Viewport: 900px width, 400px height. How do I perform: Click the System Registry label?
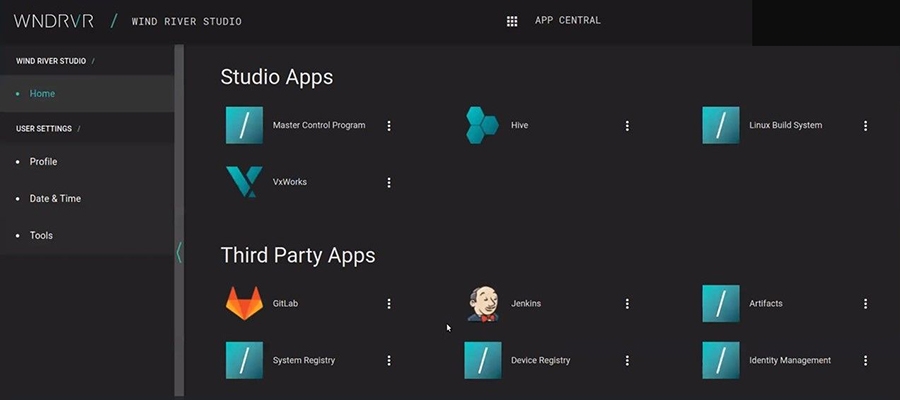[304, 360]
